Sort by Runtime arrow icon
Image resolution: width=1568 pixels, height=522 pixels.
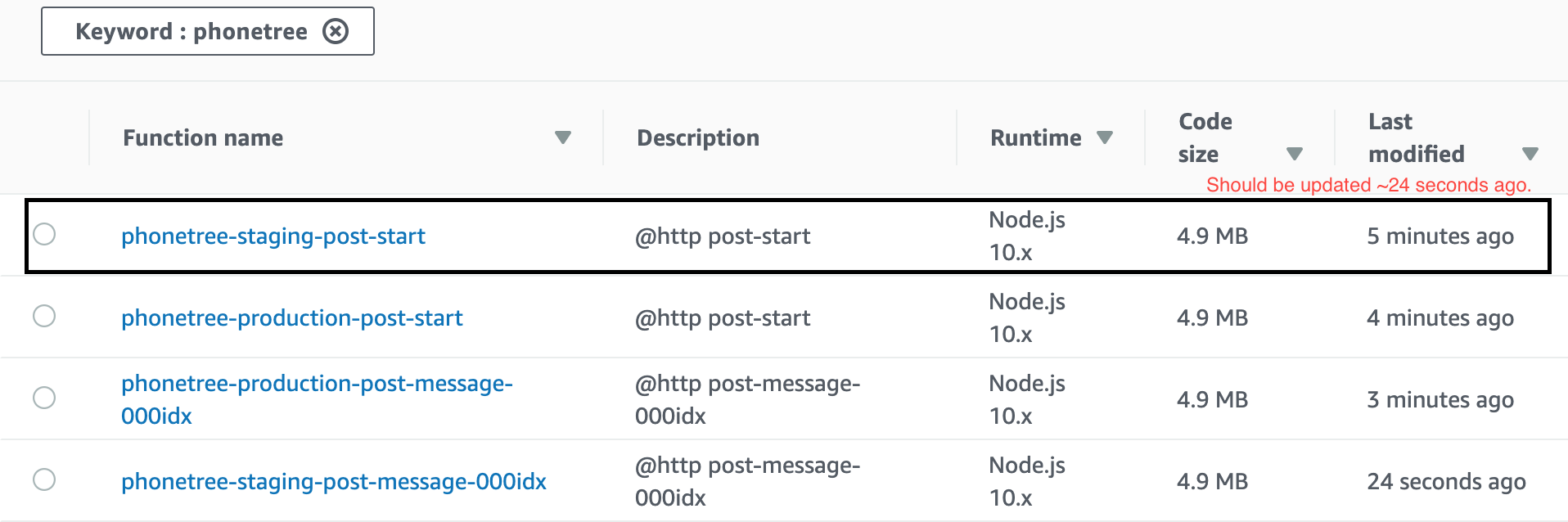point(1105,137)
